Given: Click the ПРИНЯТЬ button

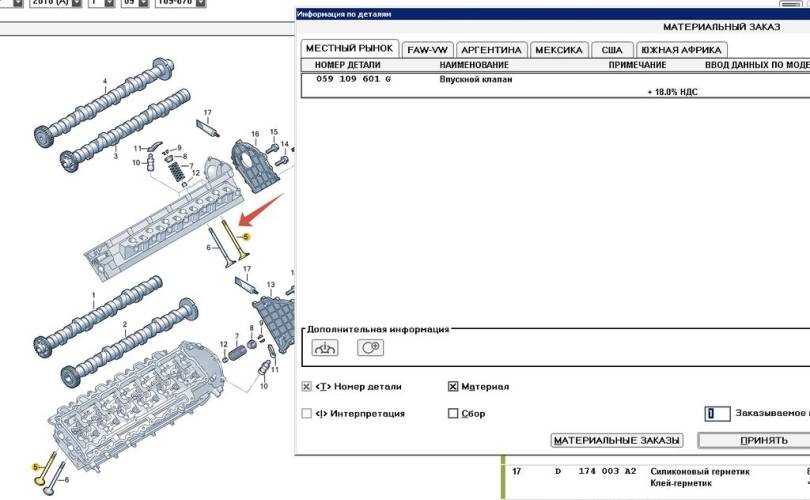Looking at the screenshot, I should (755, 440).
